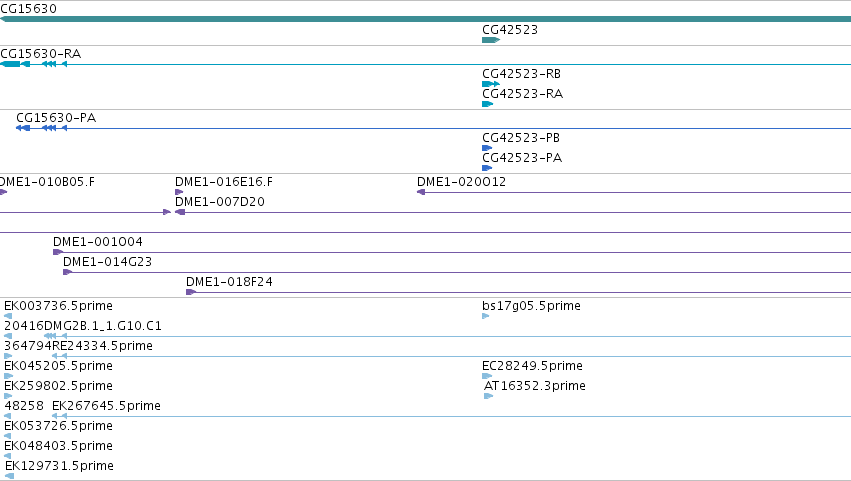Click the DME1-014G23 feature label
The height and width of the screenshot is (481, 851).
tap(107, 262)
